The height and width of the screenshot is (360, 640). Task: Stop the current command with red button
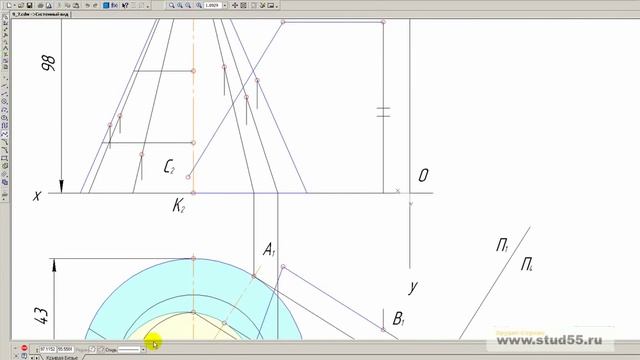click(x=24, y=348)
